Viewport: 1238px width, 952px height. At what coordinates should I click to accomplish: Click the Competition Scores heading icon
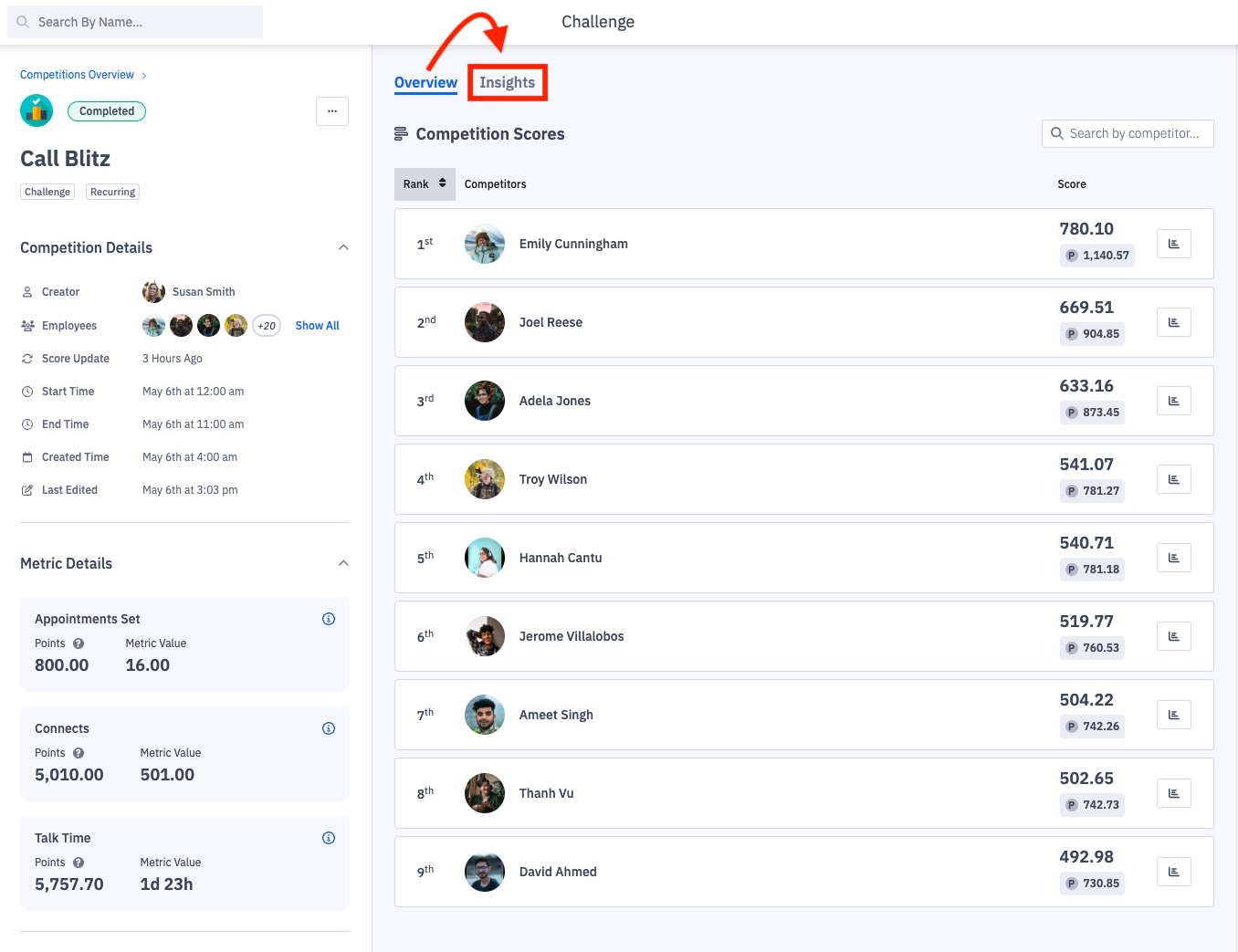[x=401, y=134]
